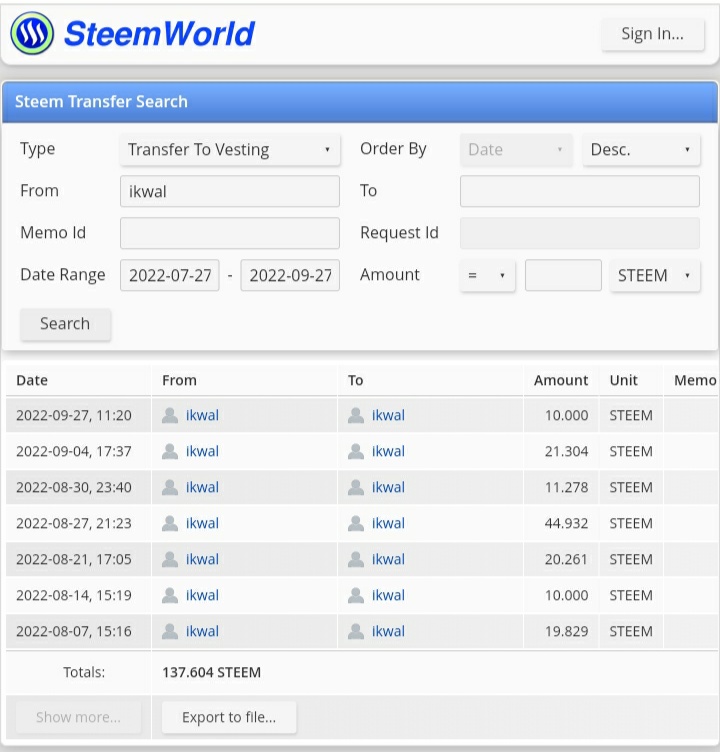Viewport: 720px width, 752px height.
Task: Focus the Memo Id input field
Action: coord(230,233)
